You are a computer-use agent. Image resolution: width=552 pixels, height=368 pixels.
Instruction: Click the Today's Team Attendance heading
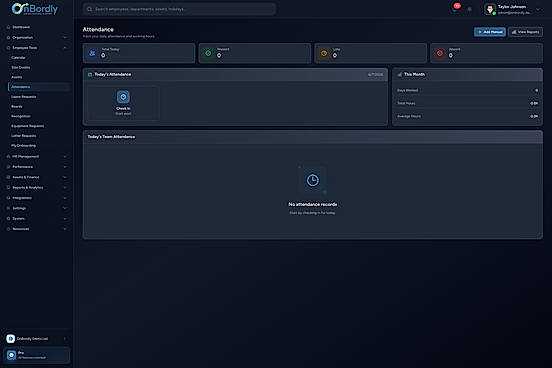[x=111, y=137]
